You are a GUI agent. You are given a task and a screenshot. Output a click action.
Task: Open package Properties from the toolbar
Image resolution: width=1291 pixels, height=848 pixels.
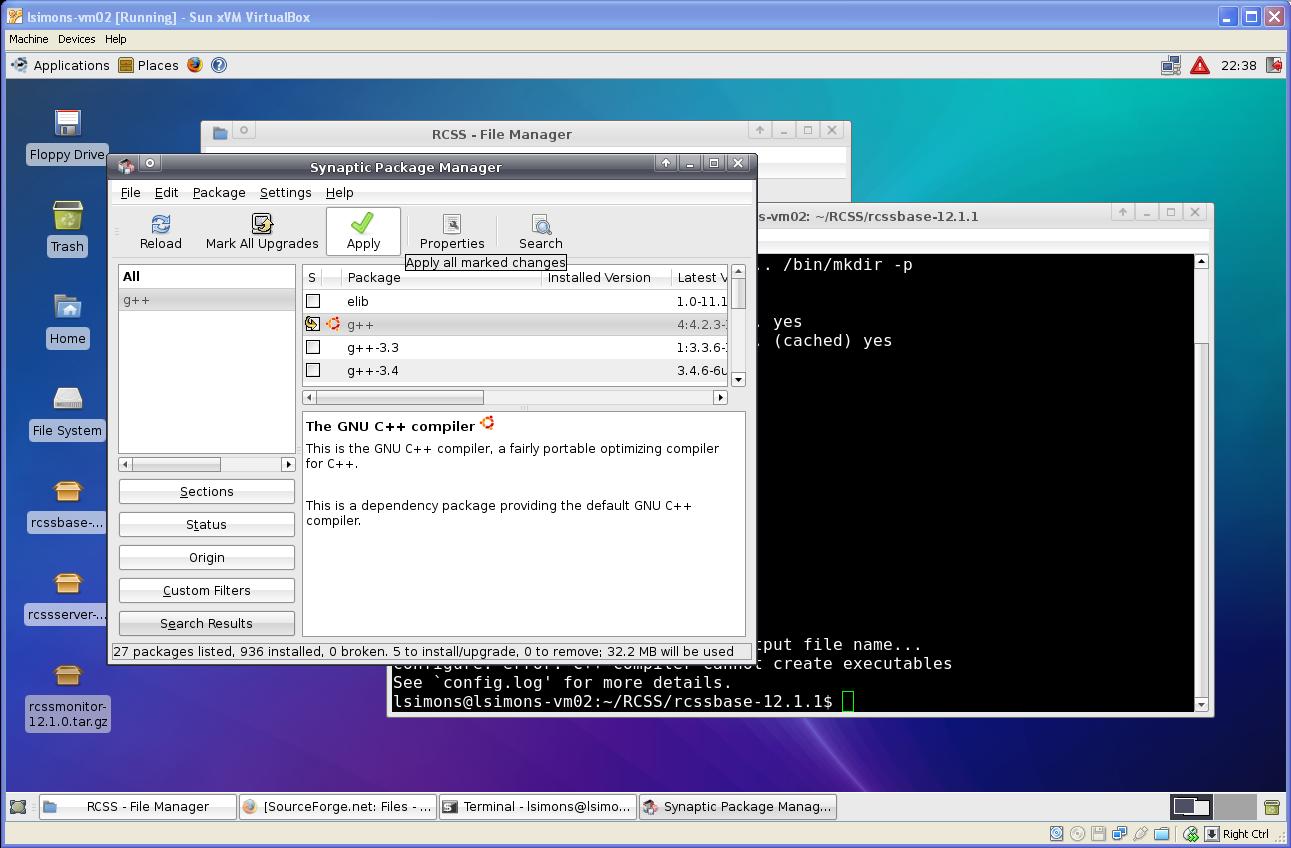452,231
